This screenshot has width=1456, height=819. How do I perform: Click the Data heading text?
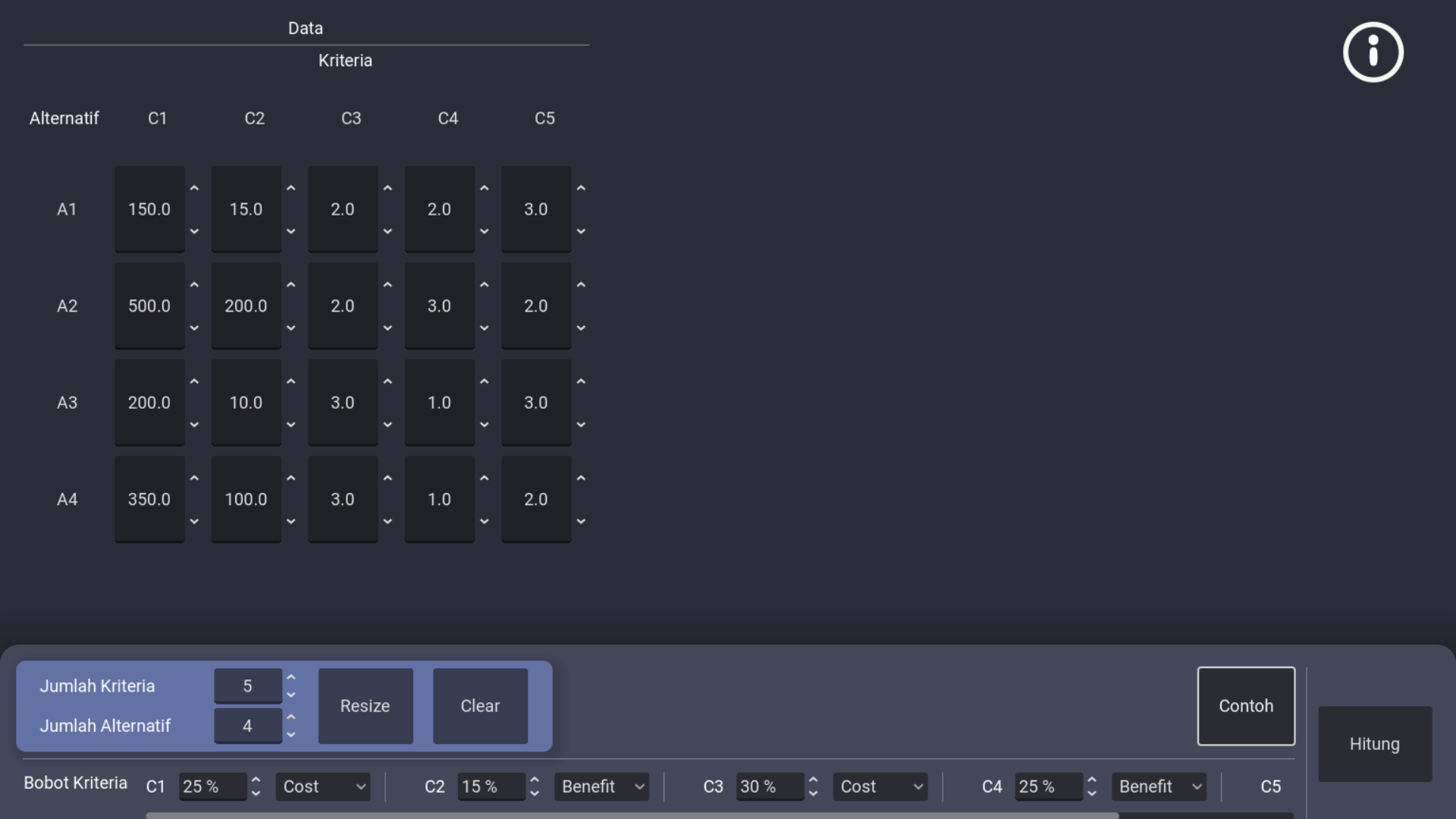(306, 28)
